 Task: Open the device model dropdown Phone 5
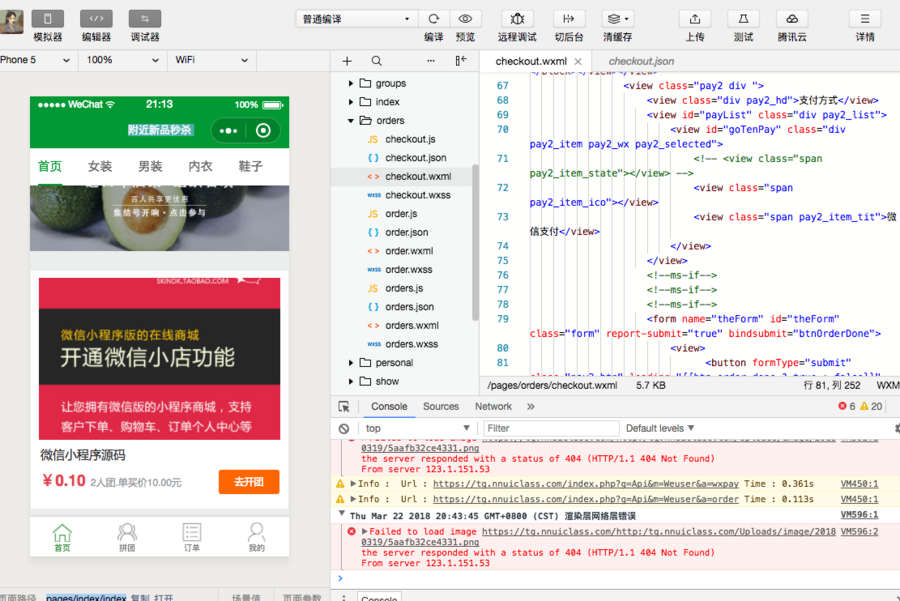pyautogui.click(x=36, y=60)
